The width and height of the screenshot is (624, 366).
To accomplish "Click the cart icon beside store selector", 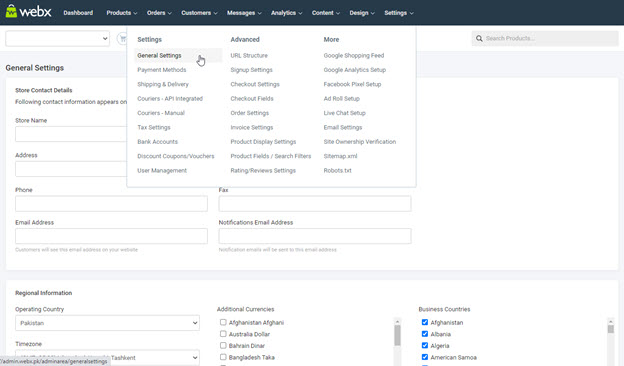I will pos(122,39).
